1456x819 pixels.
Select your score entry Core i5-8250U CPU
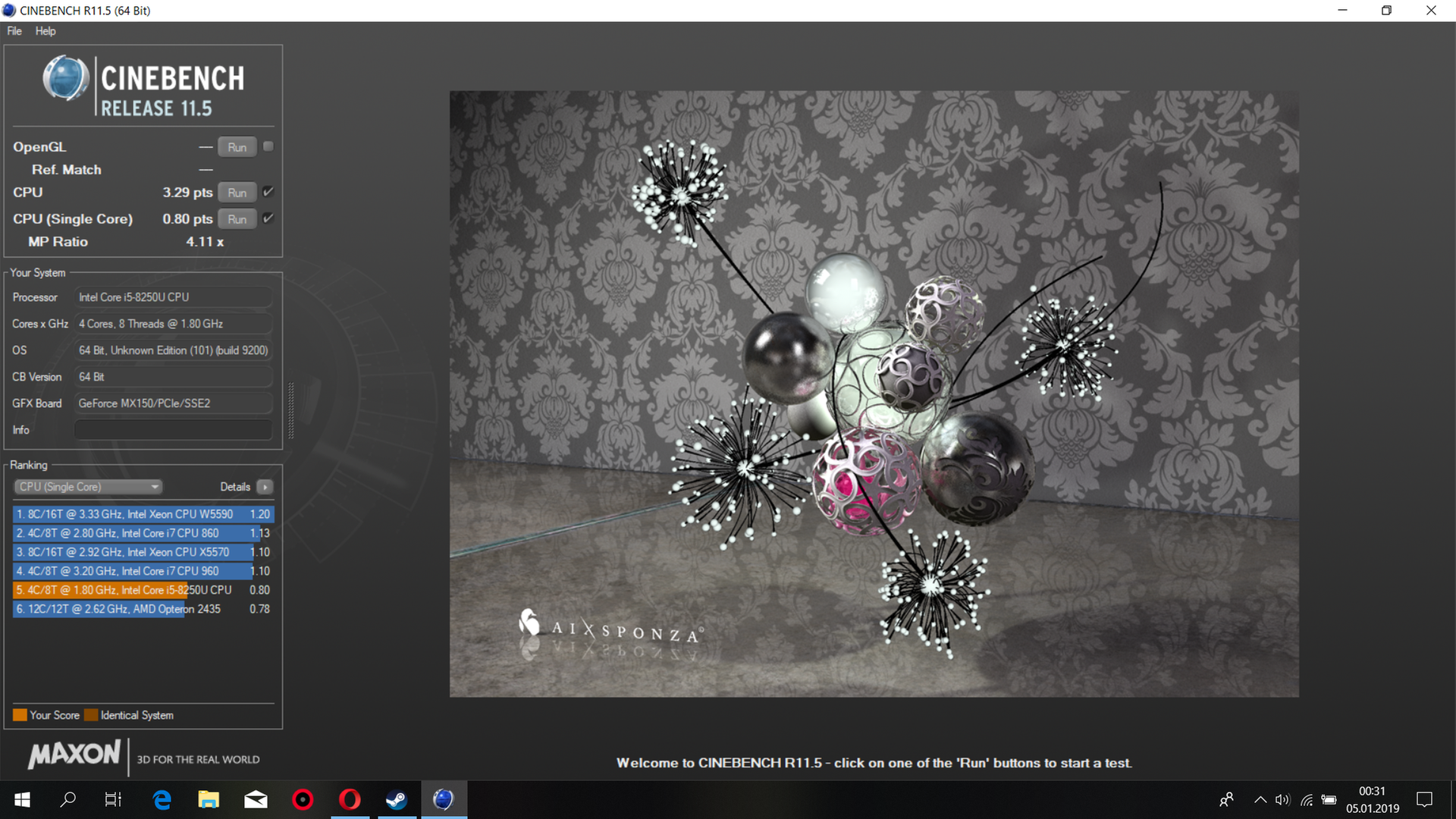click(143, 590)
